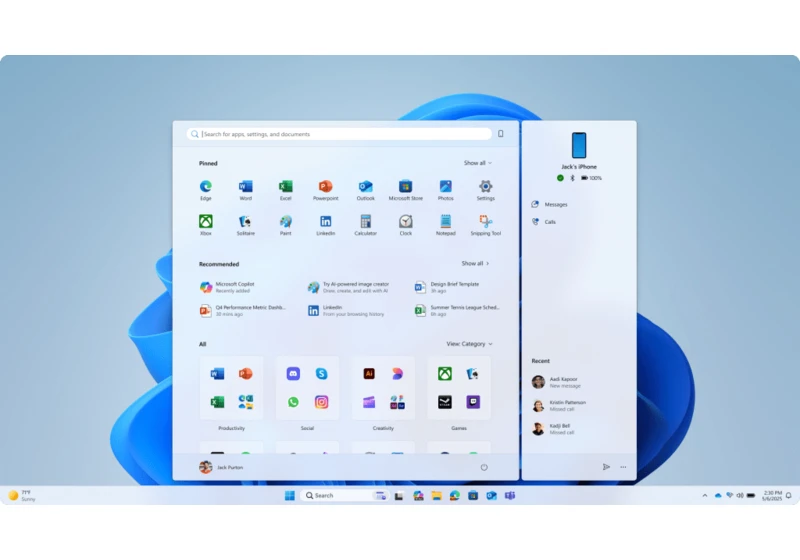Screen dimensions: 800x560
Task: Click the OneDrive cloud icon in the tray
Action: (718, 495)
